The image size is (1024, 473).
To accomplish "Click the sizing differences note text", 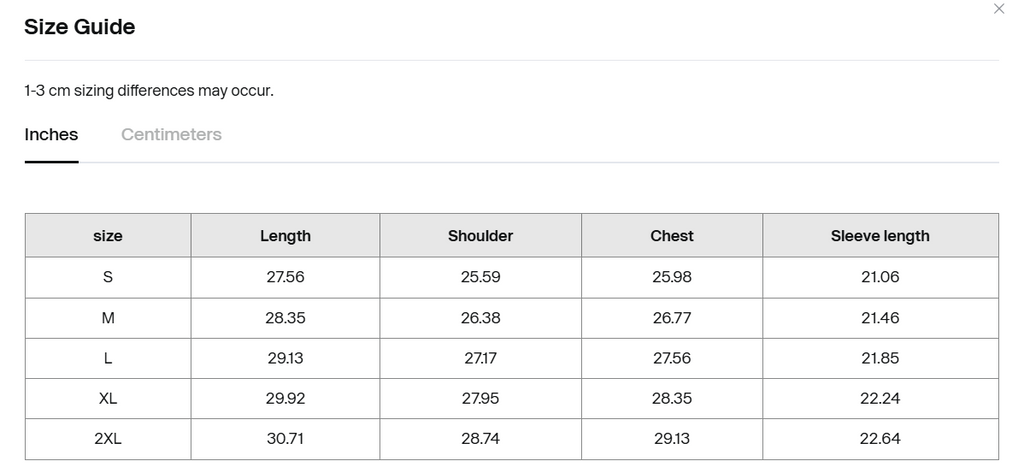I will tap(148, 90).
